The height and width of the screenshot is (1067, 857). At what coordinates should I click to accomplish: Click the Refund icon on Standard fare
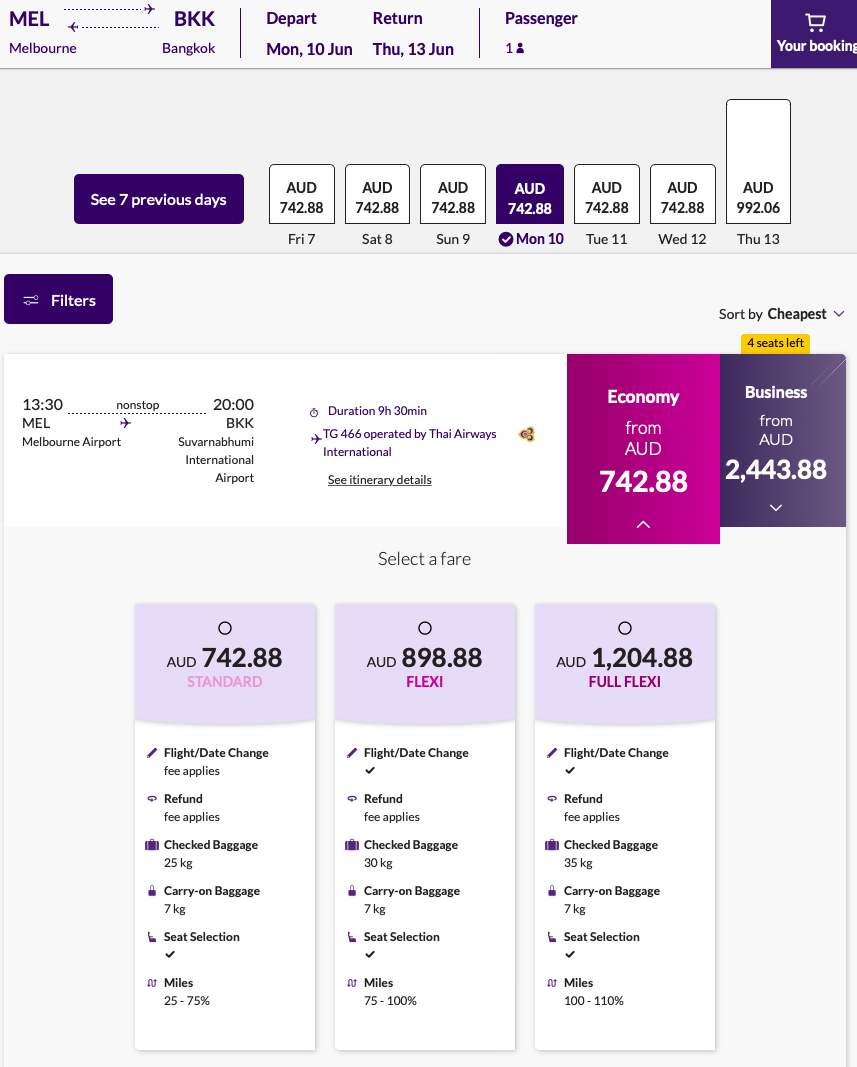coord(150,799)
